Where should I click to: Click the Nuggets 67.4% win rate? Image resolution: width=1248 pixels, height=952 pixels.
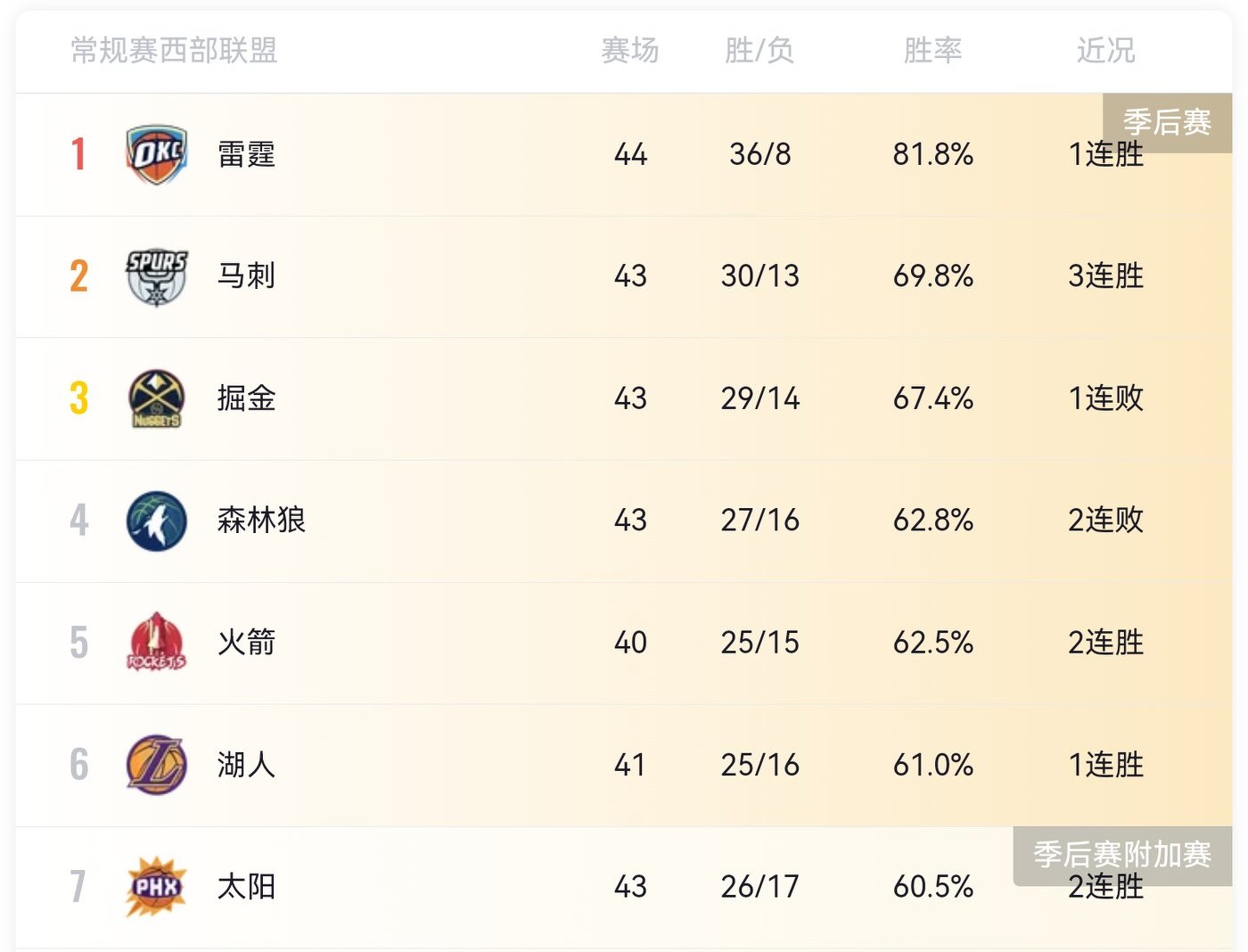(x=932, y=398)
